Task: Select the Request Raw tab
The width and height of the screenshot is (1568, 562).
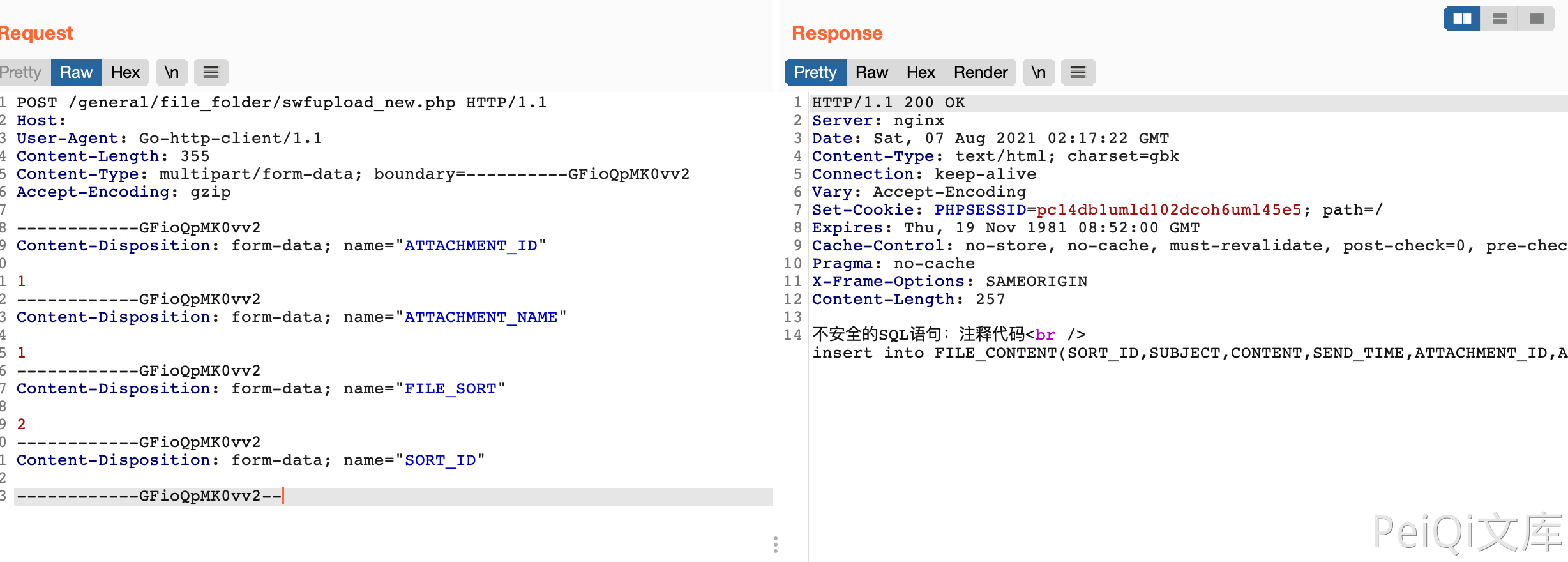Action: click(x=77, y=72)
